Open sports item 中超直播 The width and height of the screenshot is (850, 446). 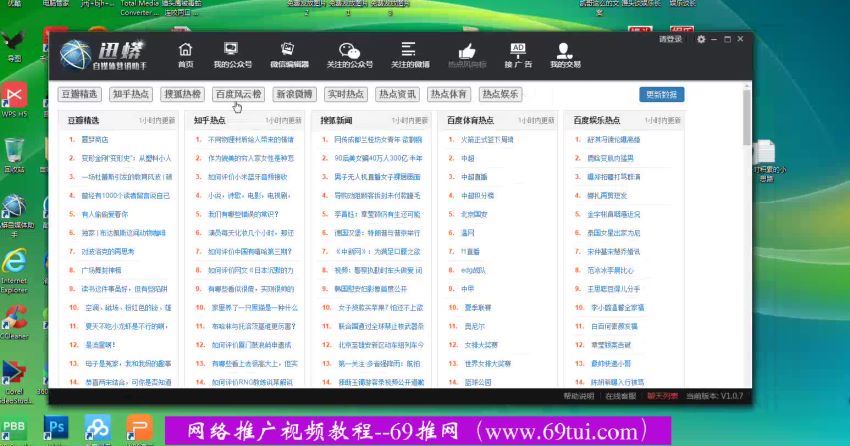pos(474,177)
